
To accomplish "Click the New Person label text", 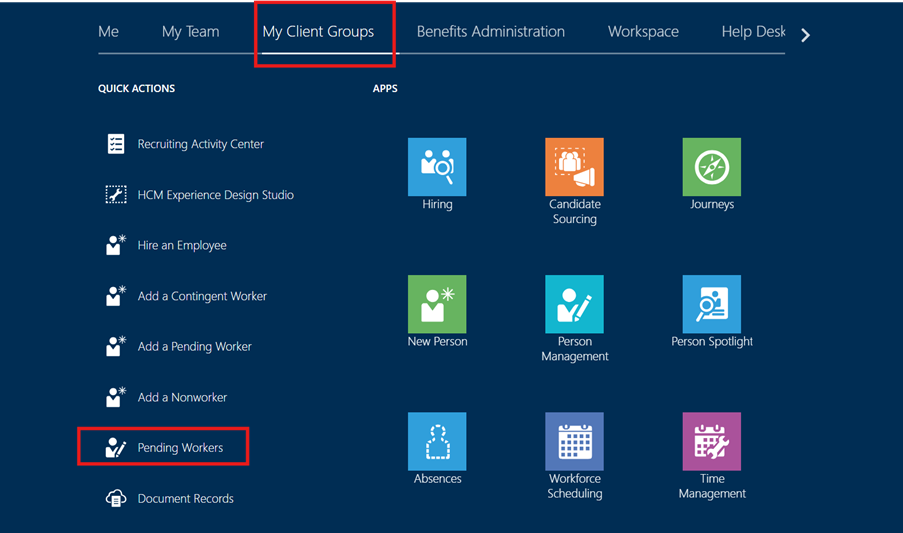I will [x=437, y=341].
